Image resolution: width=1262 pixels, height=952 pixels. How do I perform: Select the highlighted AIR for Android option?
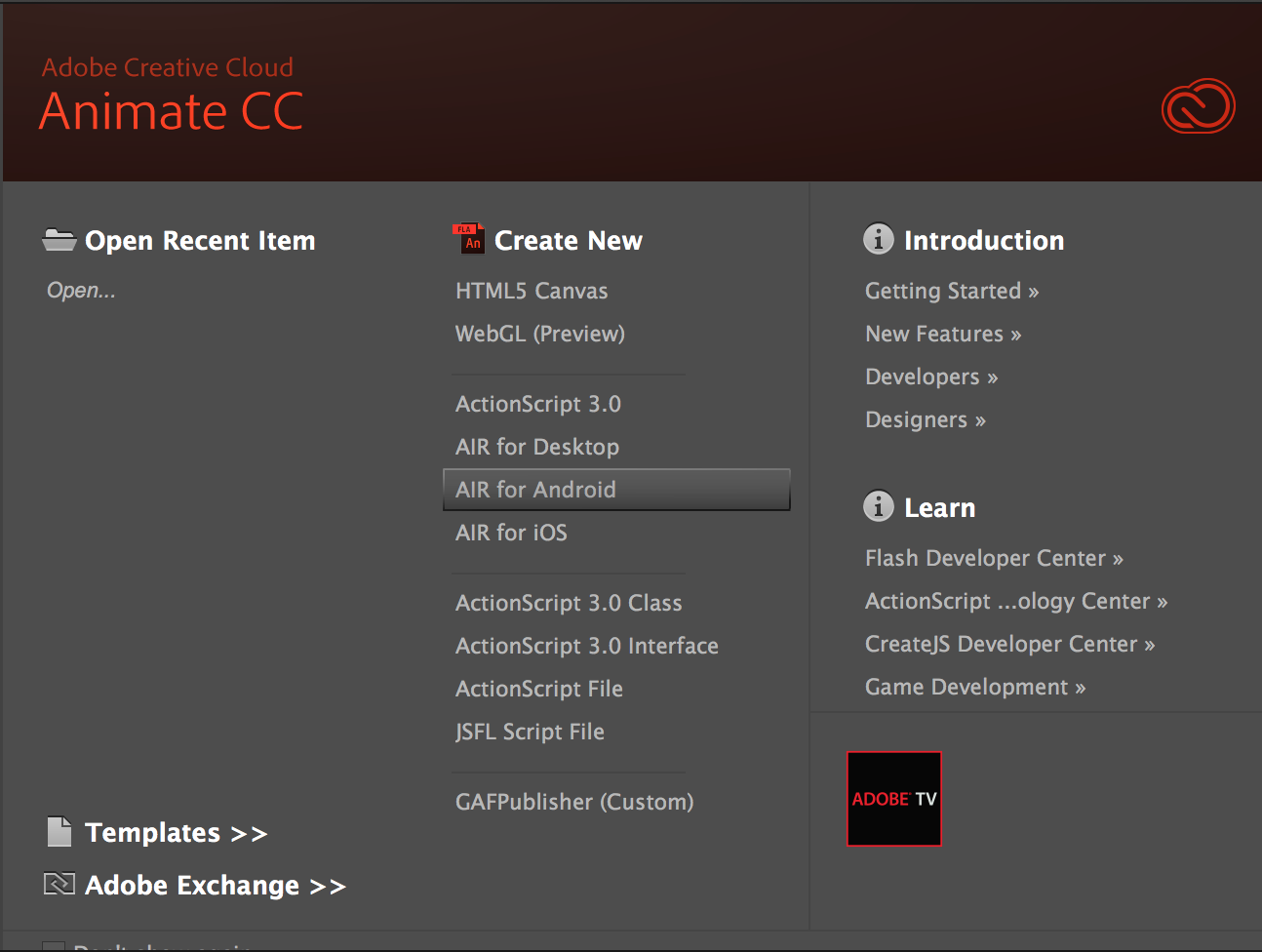pos(616,490)
